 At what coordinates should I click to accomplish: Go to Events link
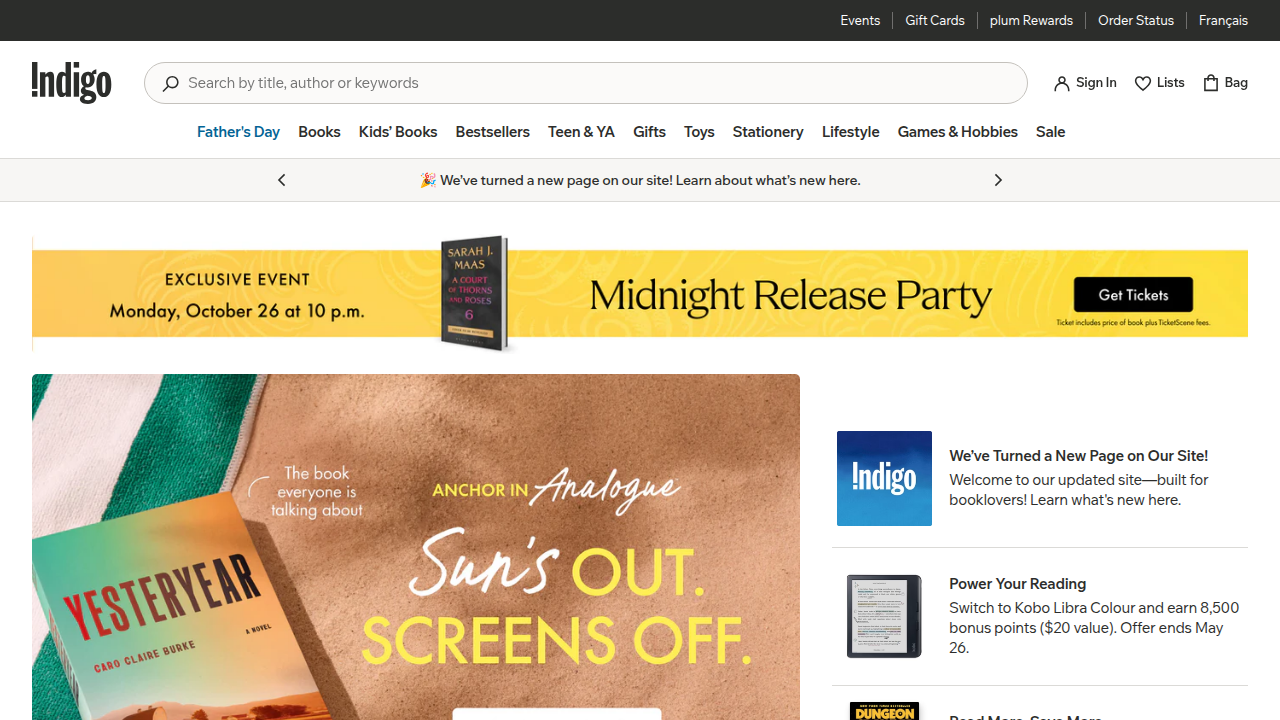point(860,20)
